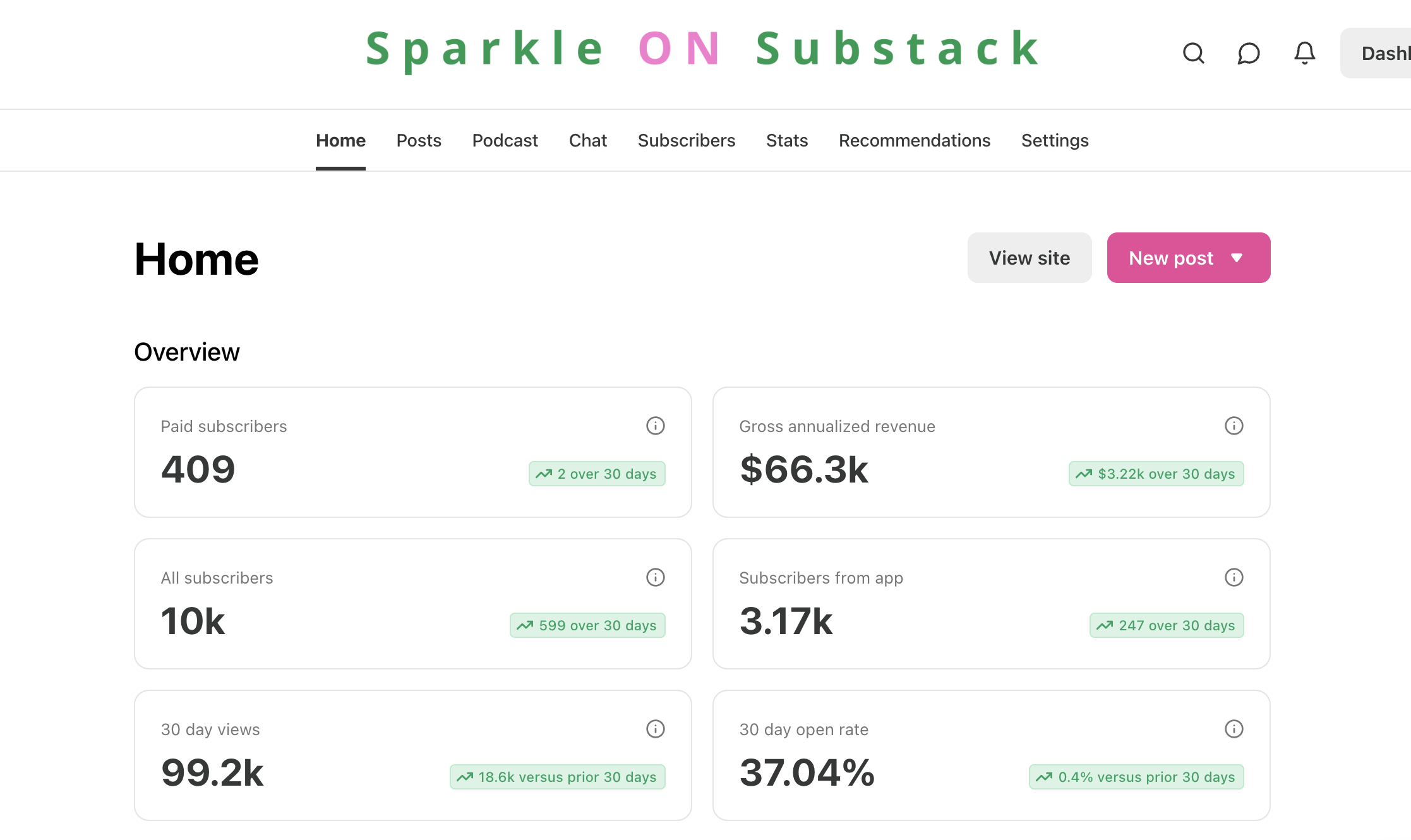
Task: Show info for Paid subscribers card
Action: pyautogui.click(x=656, y=426)
